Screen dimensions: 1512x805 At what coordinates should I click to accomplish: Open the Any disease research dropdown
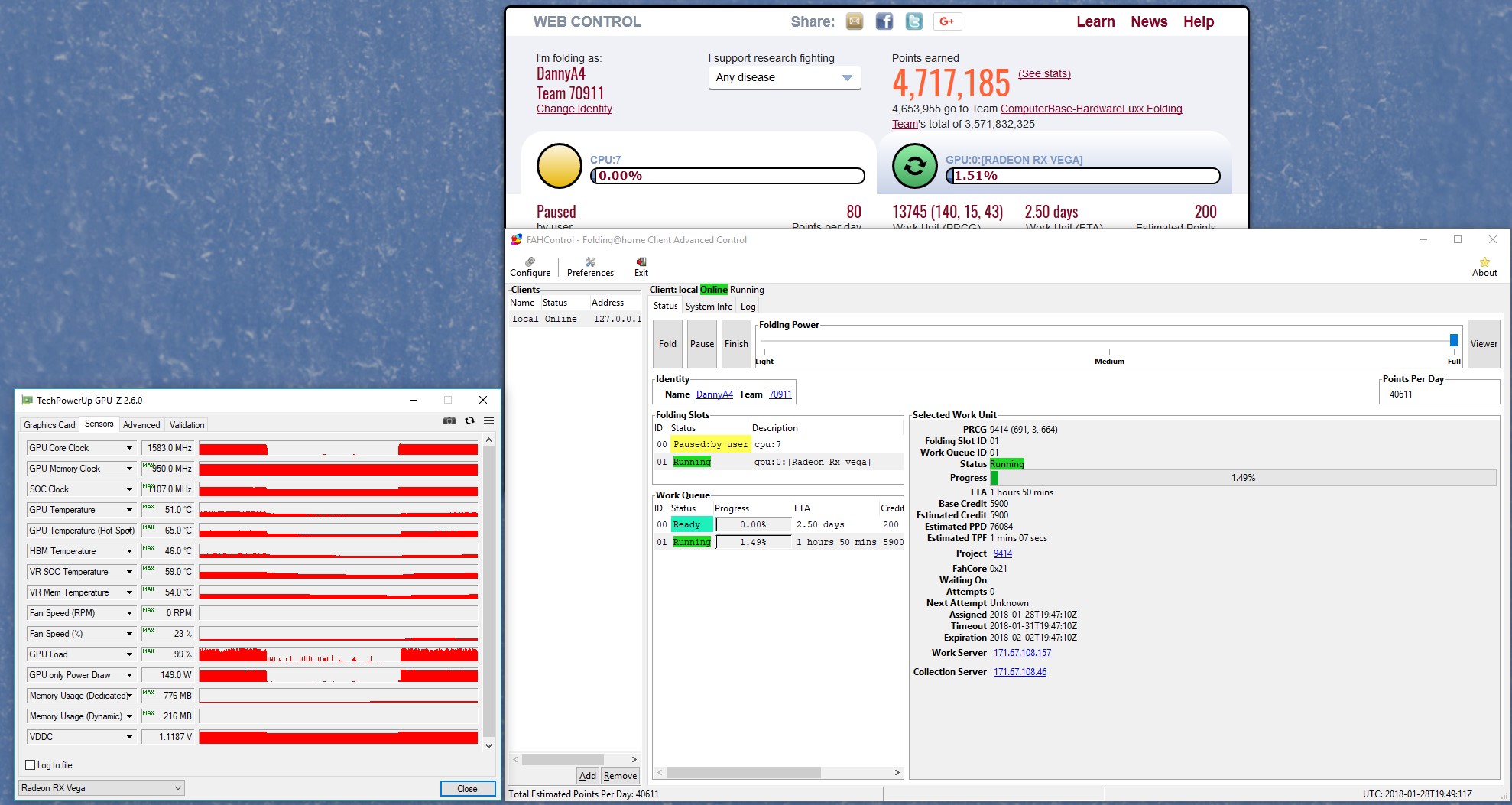click(784, 77)
